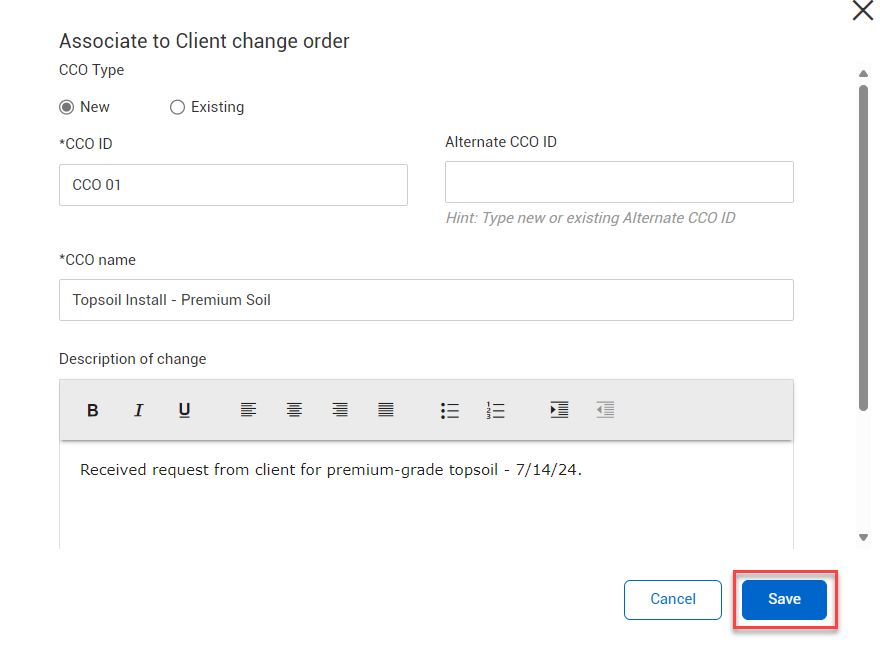The height and width of the screenshot is (651, 880).
Task: Cancel the change order association
Action: point(672,599)
